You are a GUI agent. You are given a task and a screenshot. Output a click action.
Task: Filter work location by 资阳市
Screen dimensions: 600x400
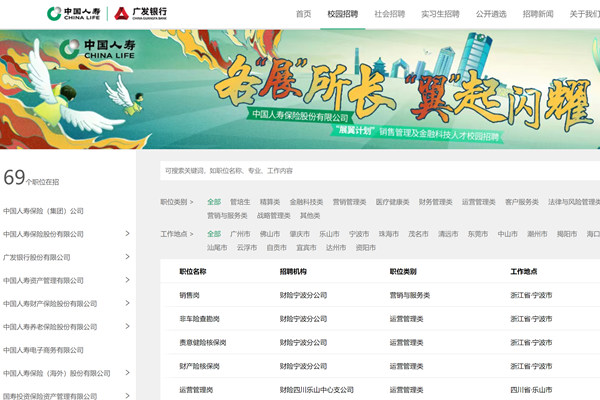click(366, 248)
